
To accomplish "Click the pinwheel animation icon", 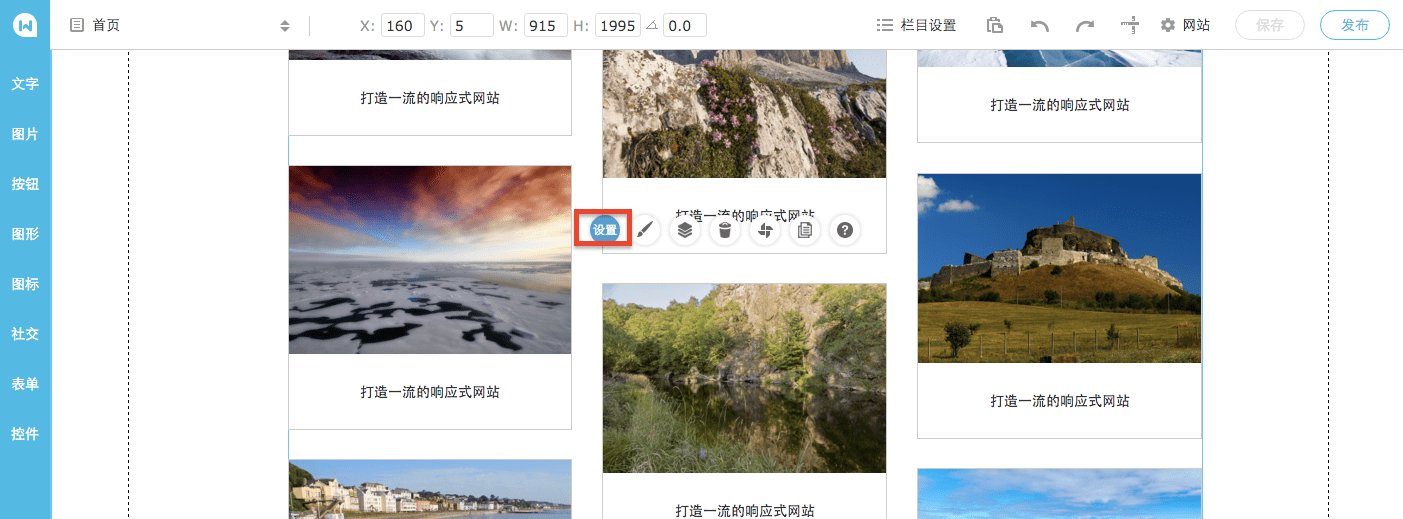I will pos(765,231).
